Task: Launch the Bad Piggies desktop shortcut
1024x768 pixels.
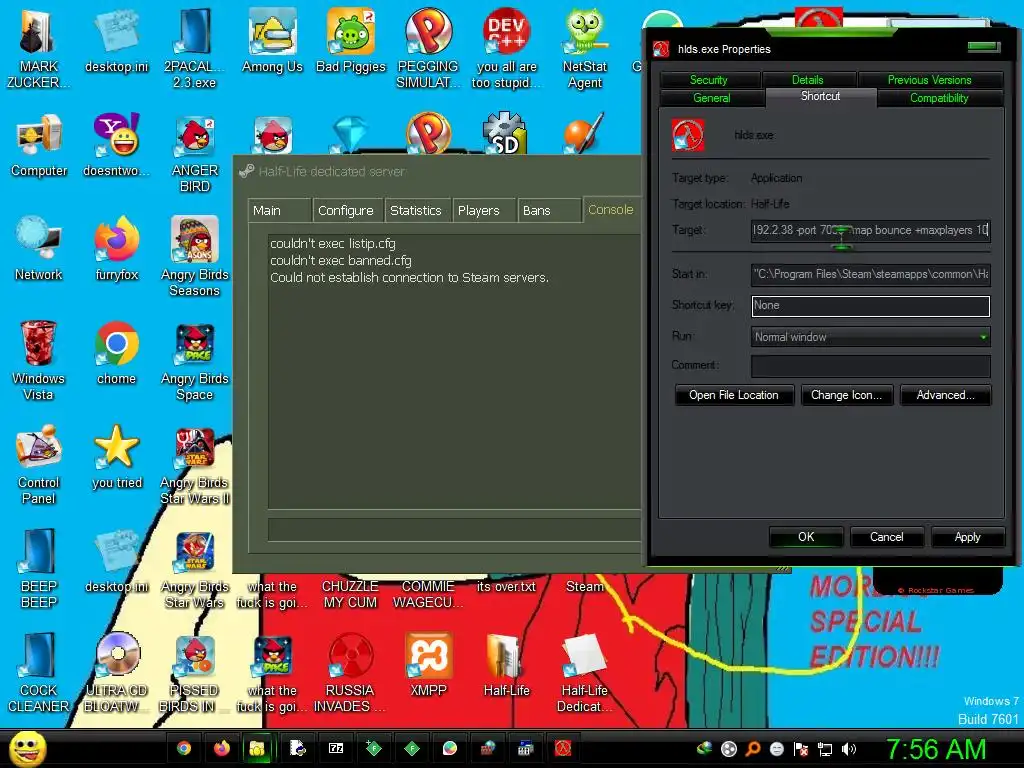Action: click(351, 42)
